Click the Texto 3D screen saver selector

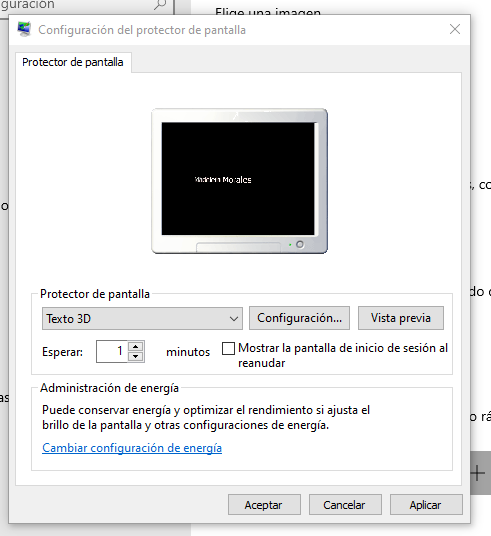(x=142, y=319)
